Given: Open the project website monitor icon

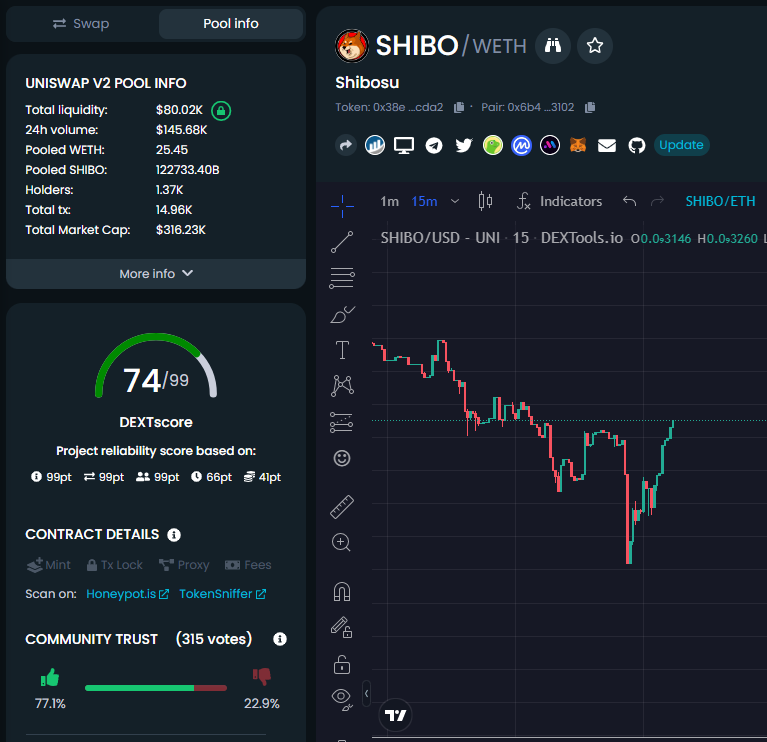Looking at the screenshot, I should coord(404,145).
